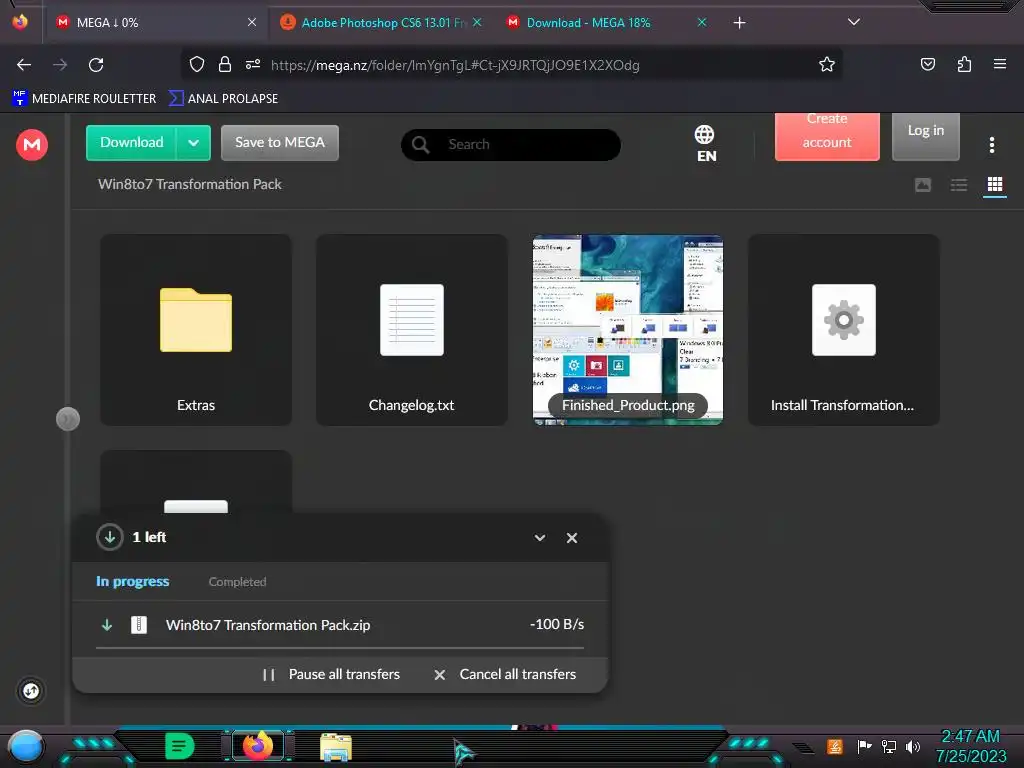The width and height of the screenshot is (1024, 768).
Task: Click the tracking protection shield icon
Action: (197, 64)
